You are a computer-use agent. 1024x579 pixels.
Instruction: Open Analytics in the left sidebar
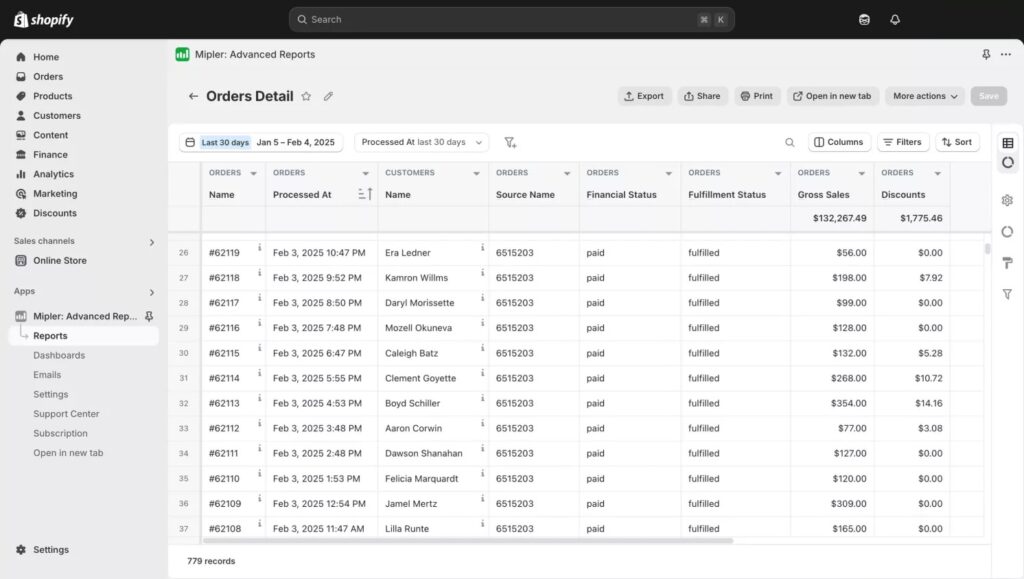point(53,174)
